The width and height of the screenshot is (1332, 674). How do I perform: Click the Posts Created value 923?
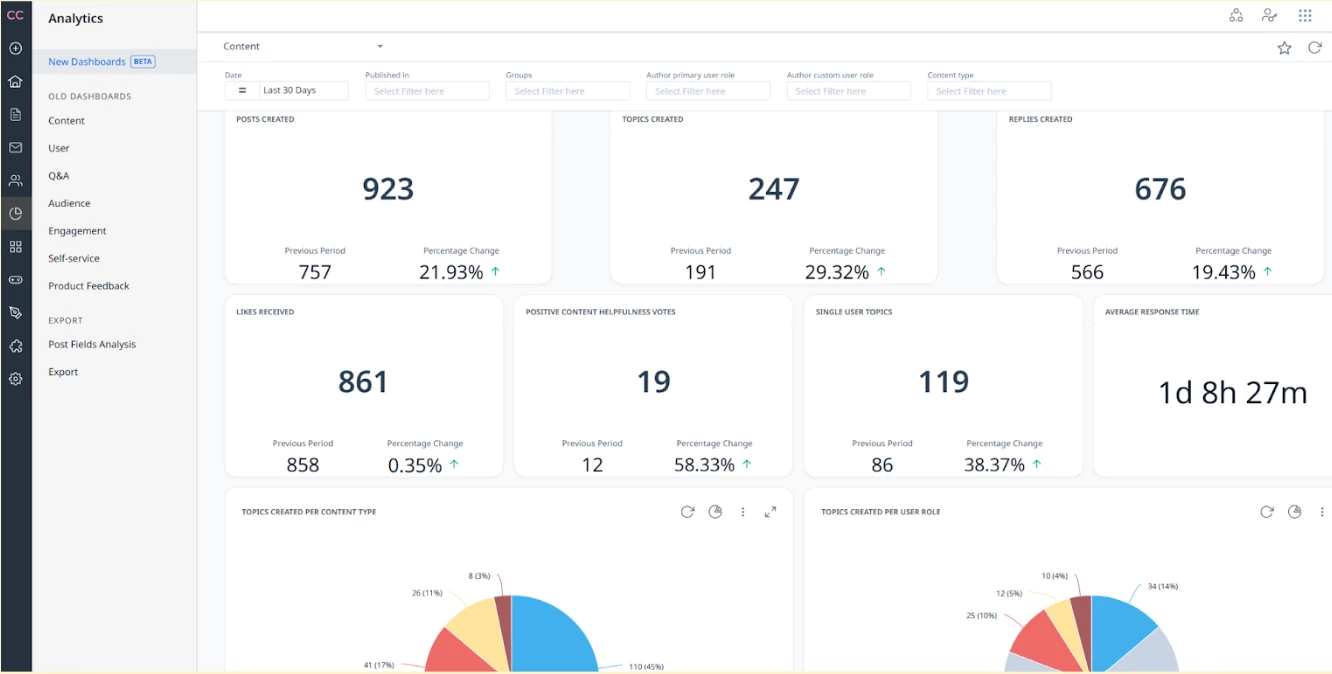click(x=388, y=189)
